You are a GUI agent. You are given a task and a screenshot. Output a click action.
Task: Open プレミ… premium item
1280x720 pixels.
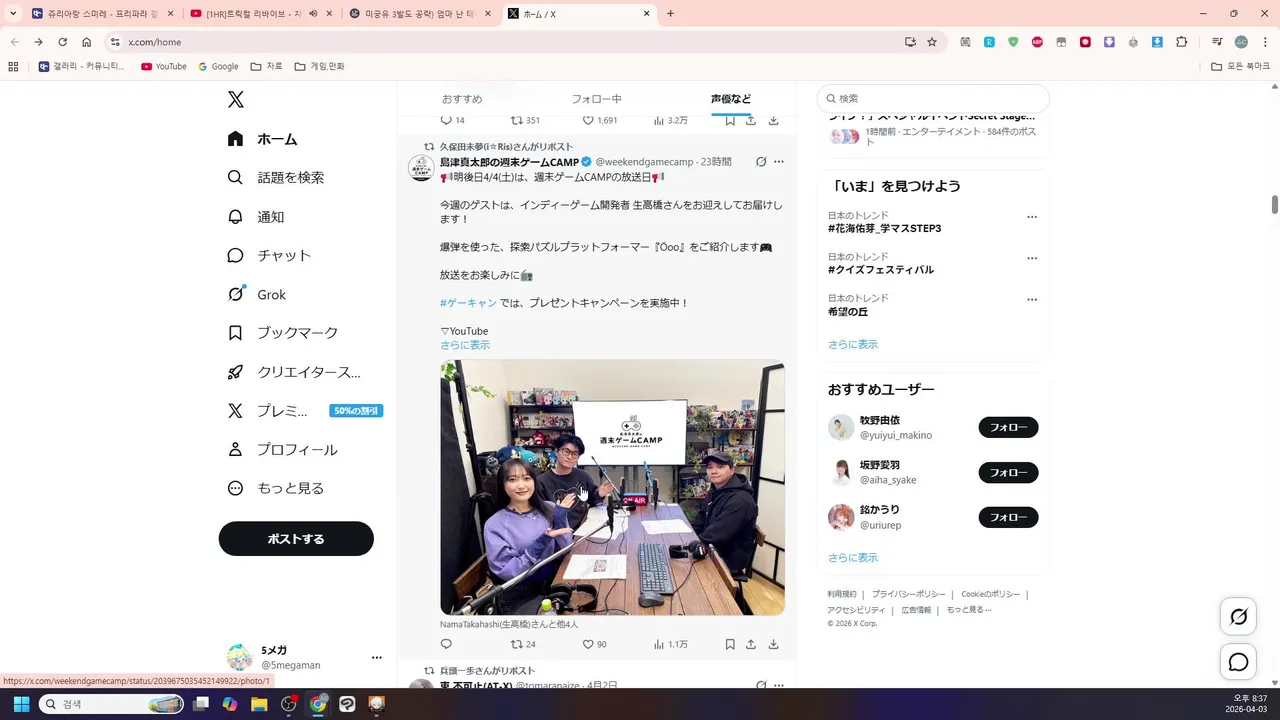point(305,411)
